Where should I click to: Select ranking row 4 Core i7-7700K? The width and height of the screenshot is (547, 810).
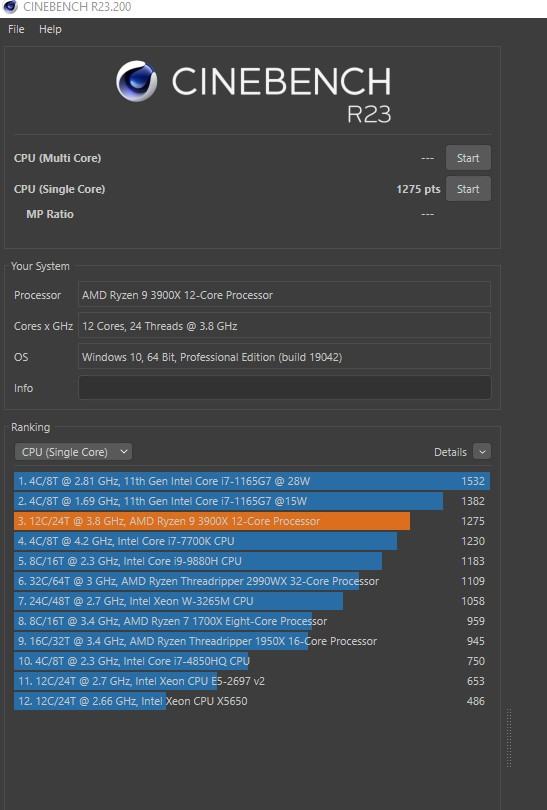coord(252,541)
